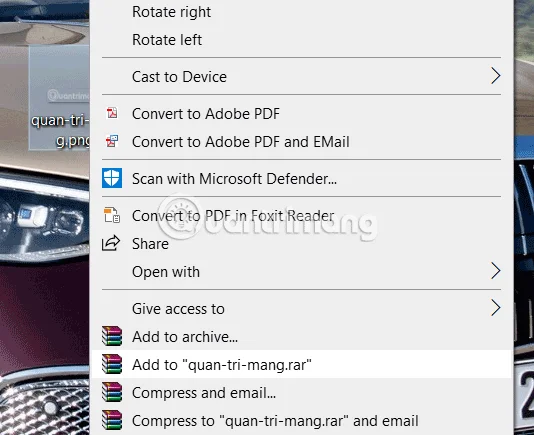Select Convert to Adobe PDF and EMail
This screenshot has height=435, width=534.
click(302, 141)
